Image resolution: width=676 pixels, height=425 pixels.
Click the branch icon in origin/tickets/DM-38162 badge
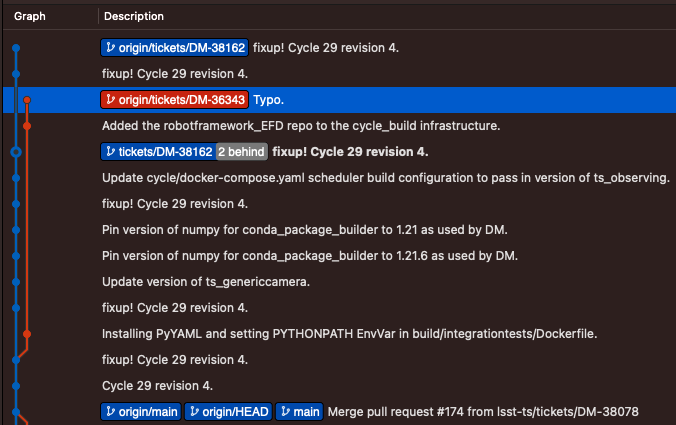[111, 48]
